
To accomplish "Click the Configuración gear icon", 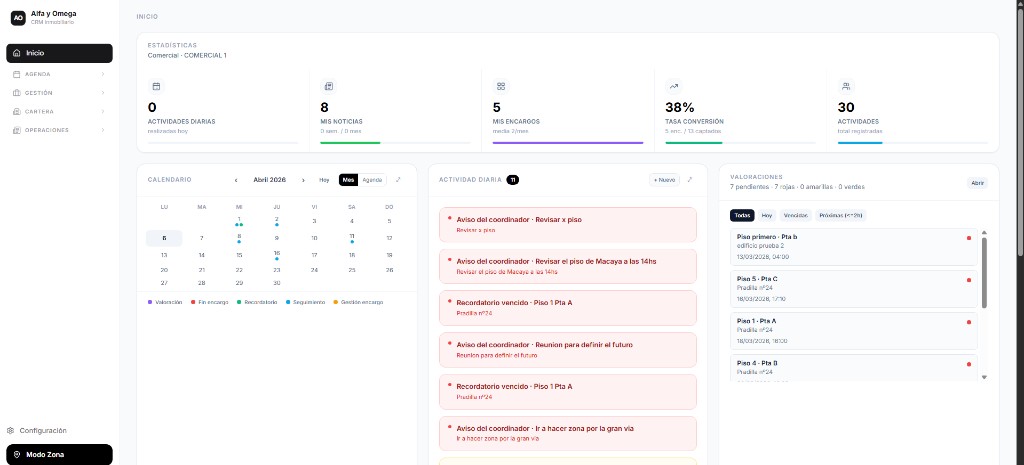I will click(10, 430).
